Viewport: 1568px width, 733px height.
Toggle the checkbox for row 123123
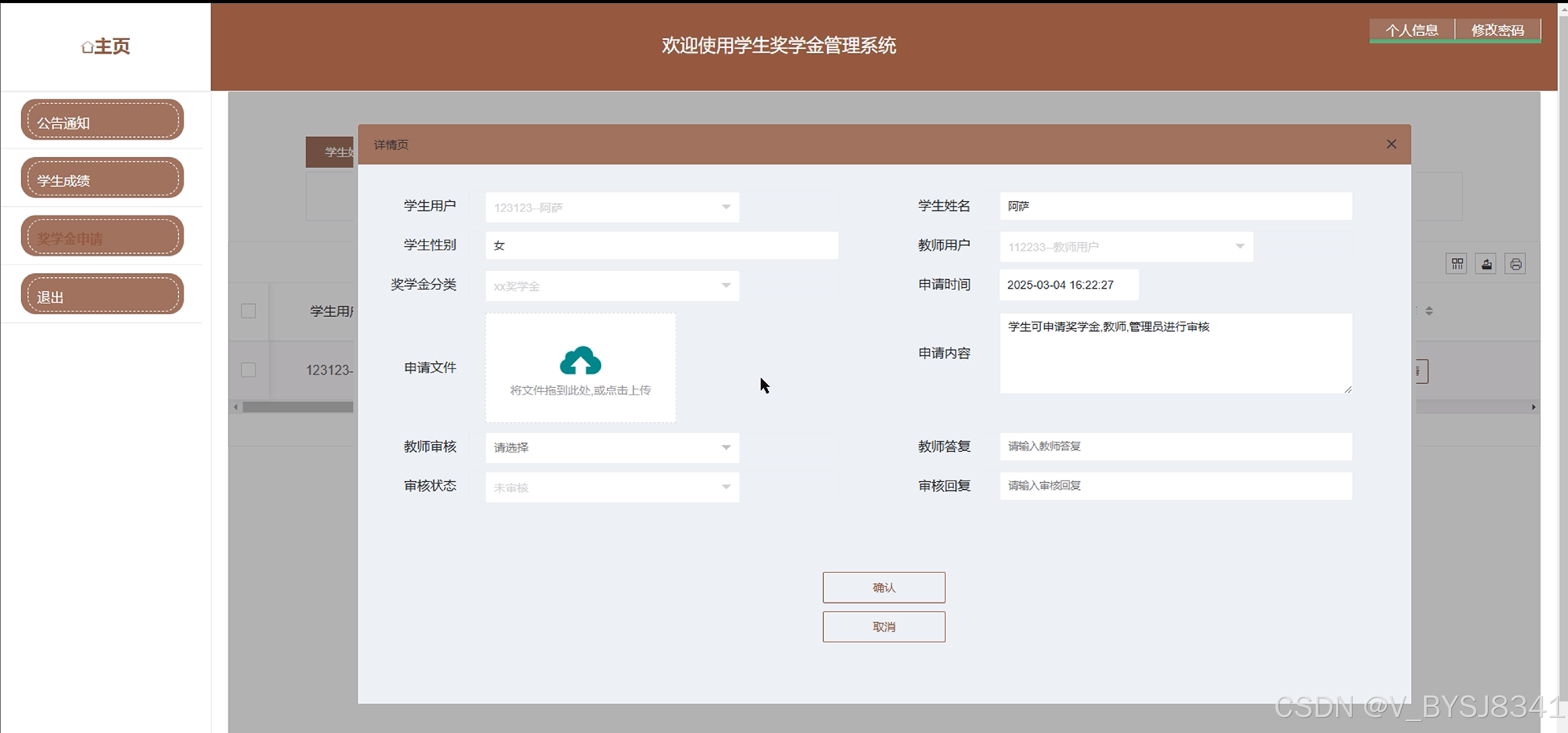[x=248, y=370]
